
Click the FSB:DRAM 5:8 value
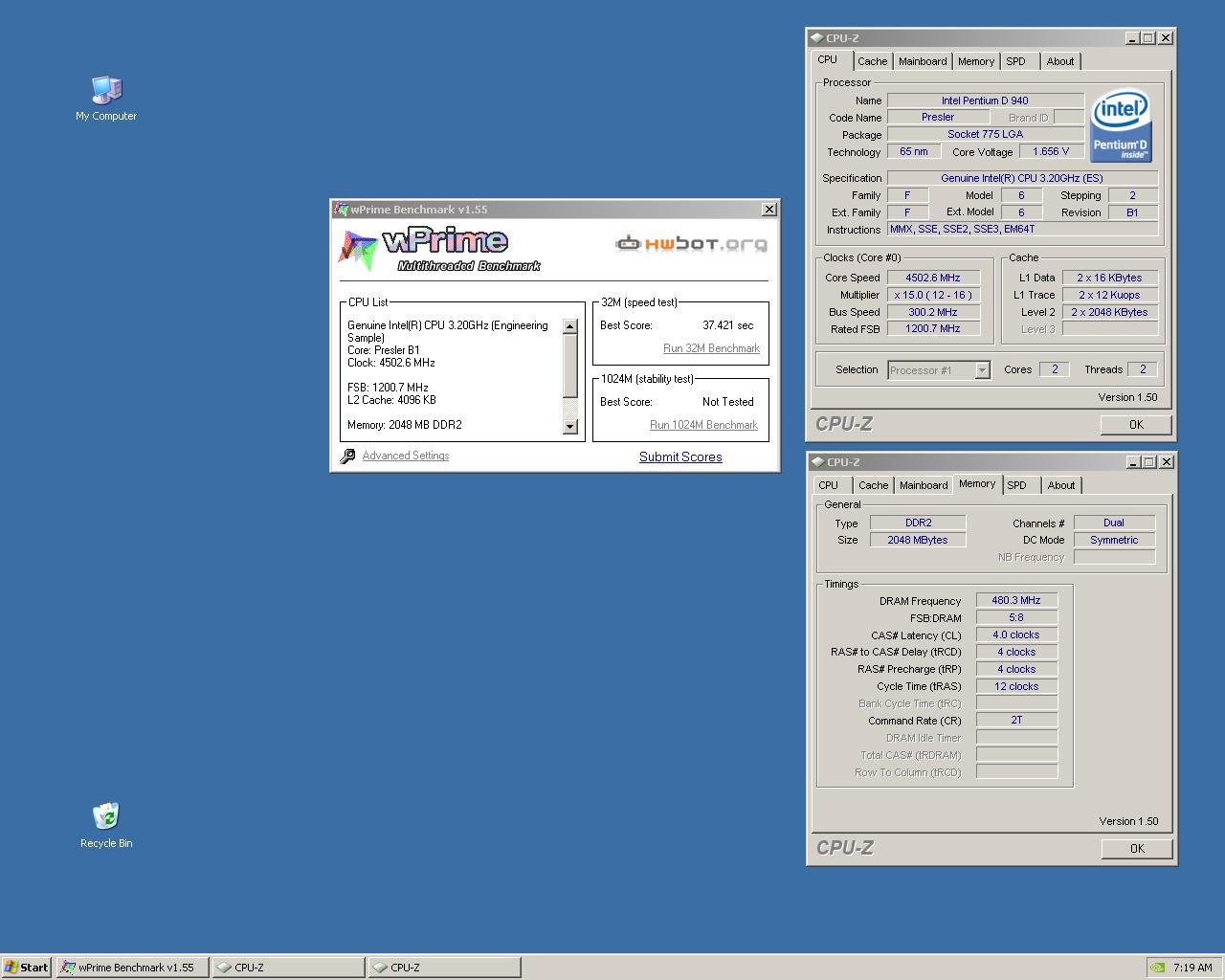tap(1016, 618)
